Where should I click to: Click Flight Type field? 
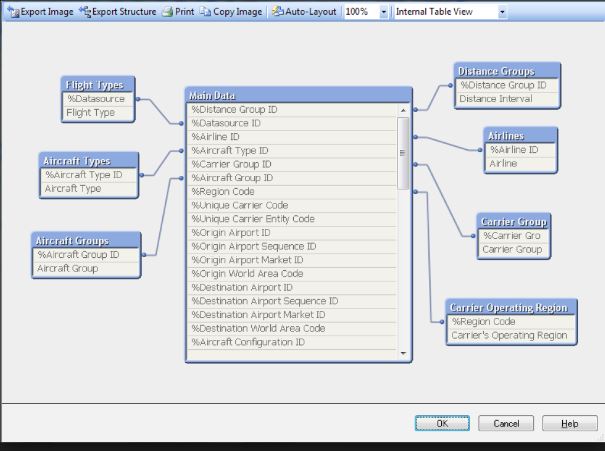tap(98, 113)
